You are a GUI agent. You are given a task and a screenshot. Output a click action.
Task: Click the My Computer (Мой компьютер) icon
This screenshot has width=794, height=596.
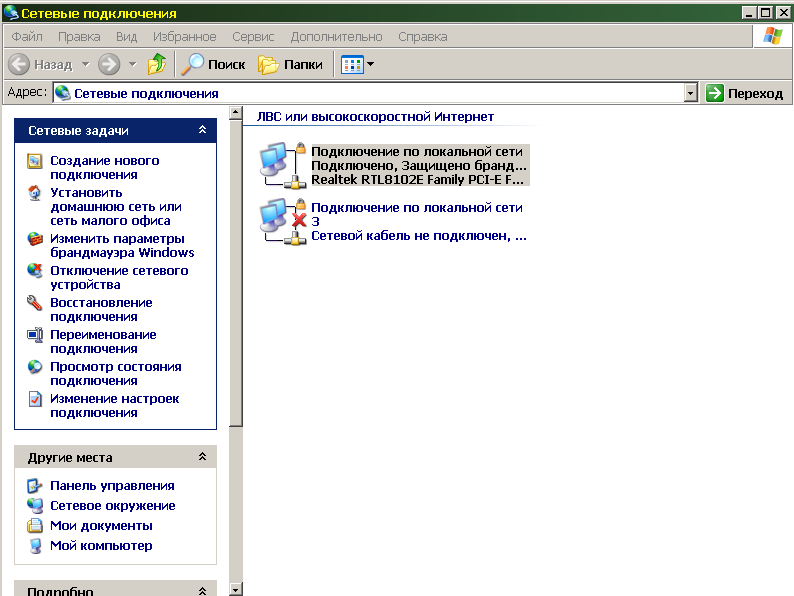(35, 546)
